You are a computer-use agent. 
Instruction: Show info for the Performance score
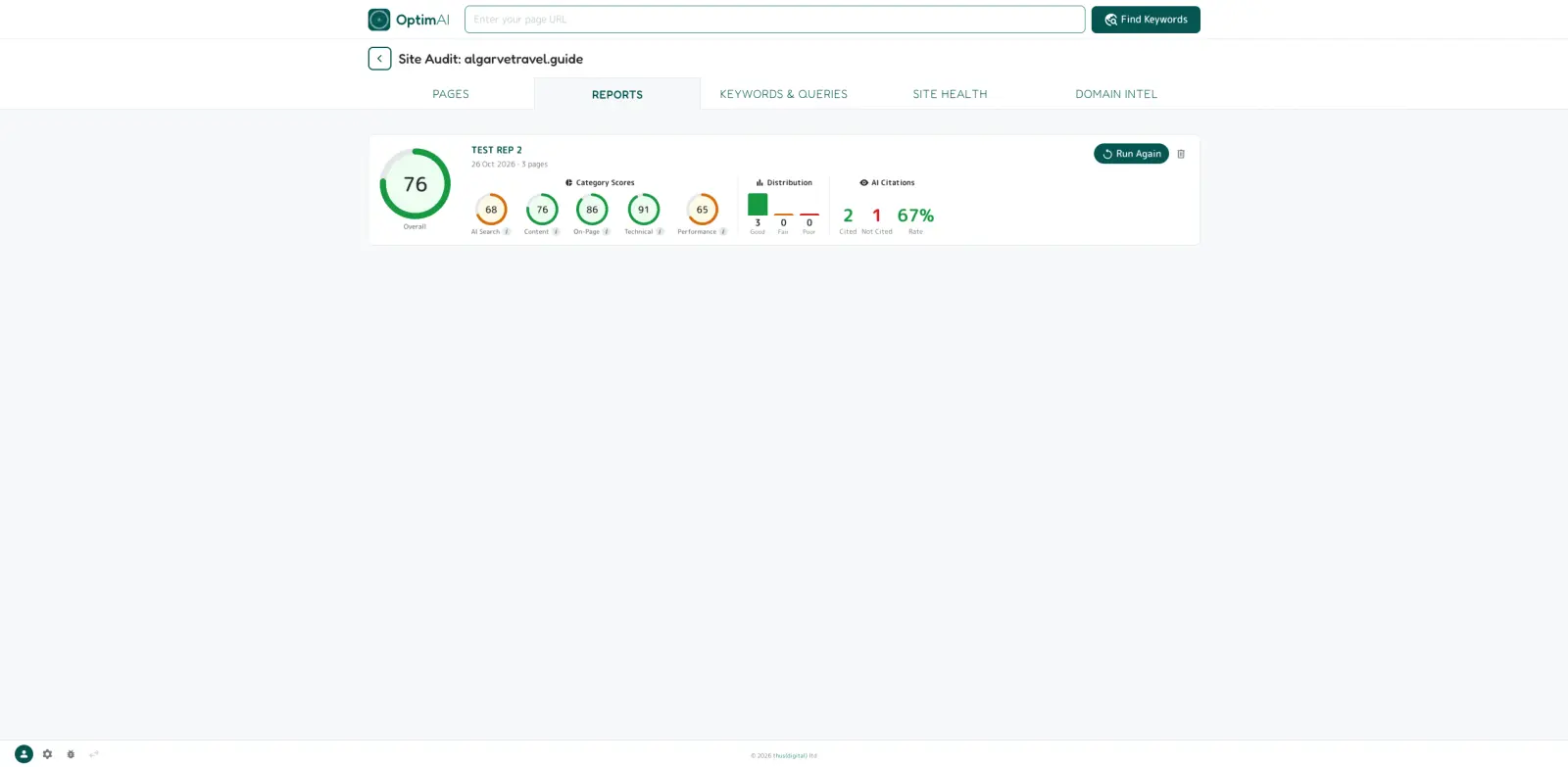coord(723,232)
